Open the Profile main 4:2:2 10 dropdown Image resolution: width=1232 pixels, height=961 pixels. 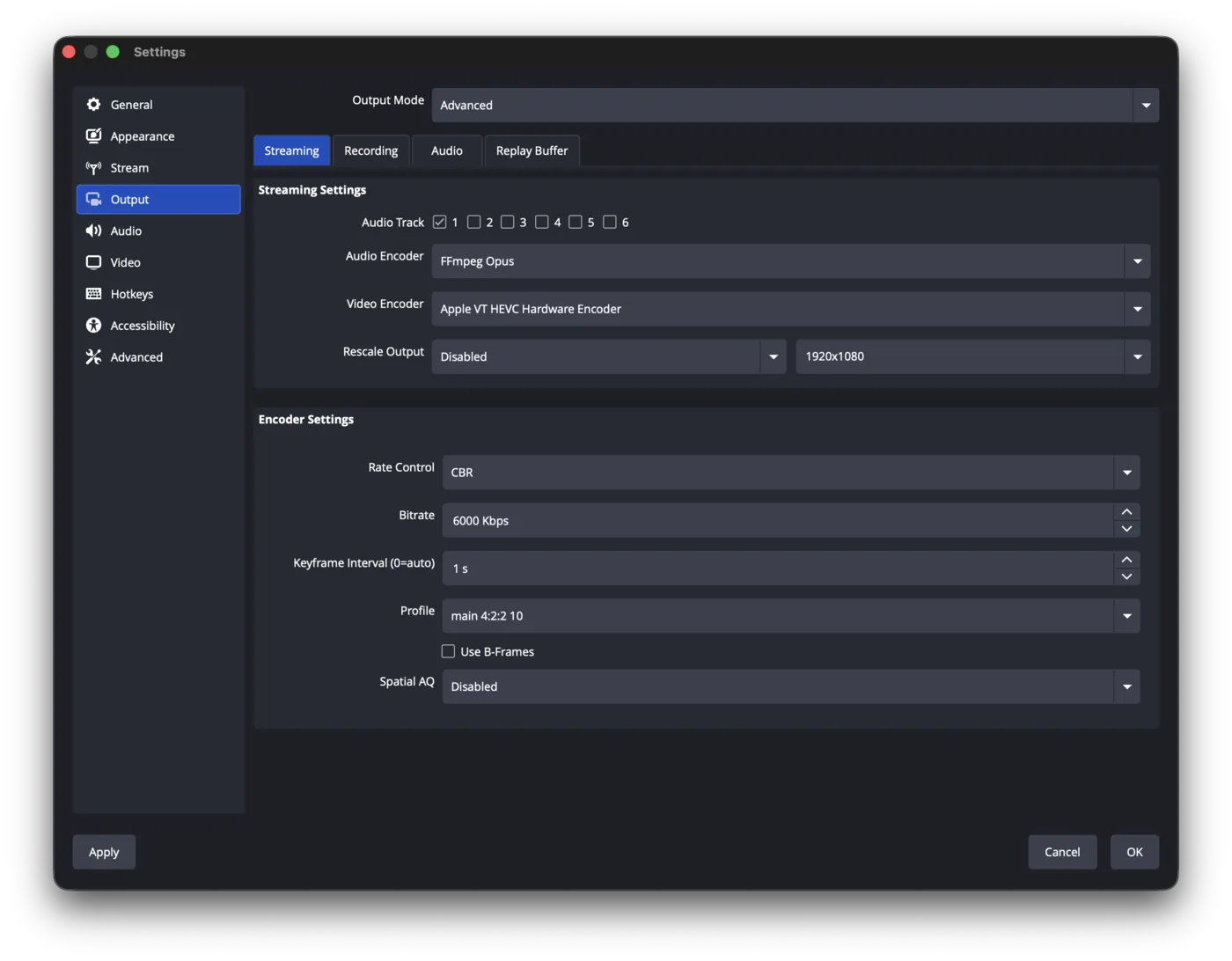point(790,616)
